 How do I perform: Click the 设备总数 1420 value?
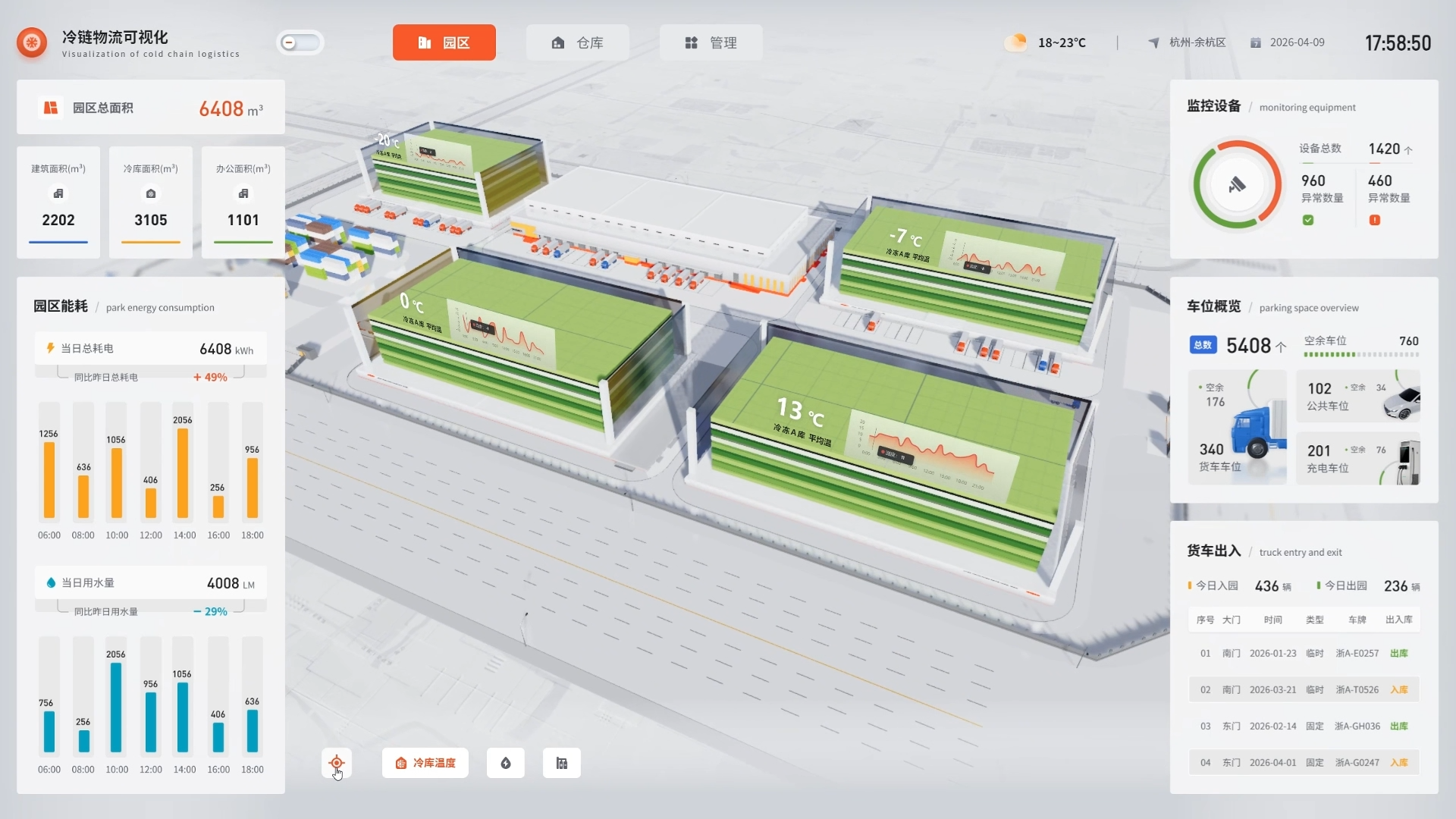pyautogui.click(x=1385, y=149)
